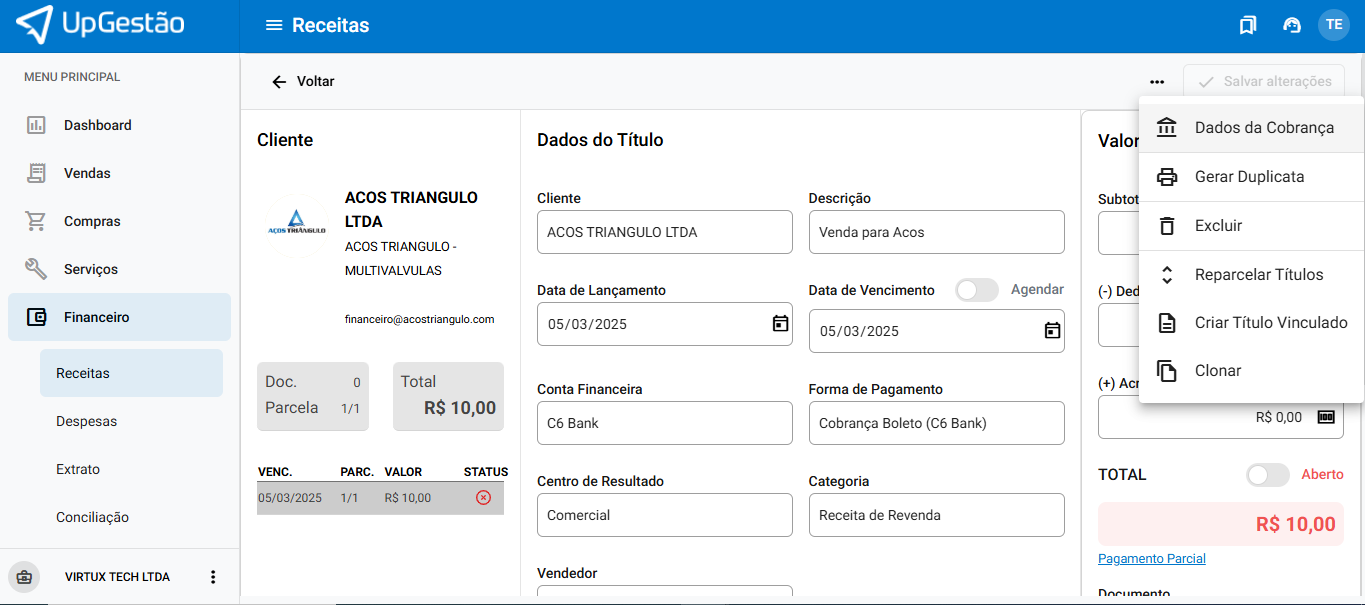Enable the Agendar toggle
The width and height of the screenshot is (1365, 605).
976,290
